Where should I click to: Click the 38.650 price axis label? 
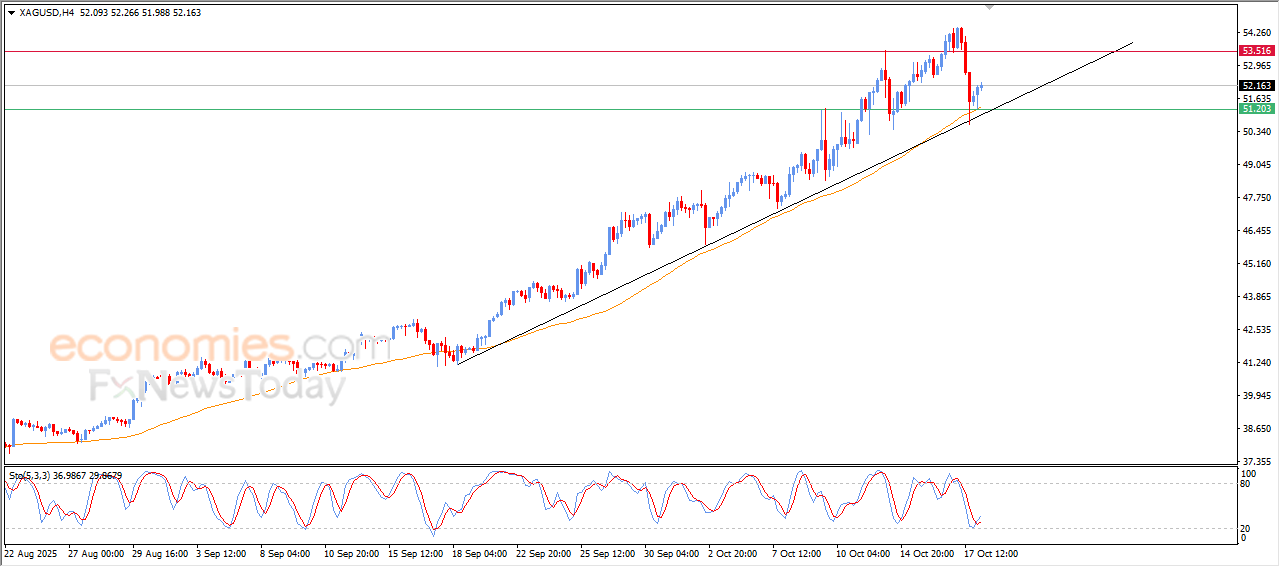pyautogui.click(x=1255, y=429)
